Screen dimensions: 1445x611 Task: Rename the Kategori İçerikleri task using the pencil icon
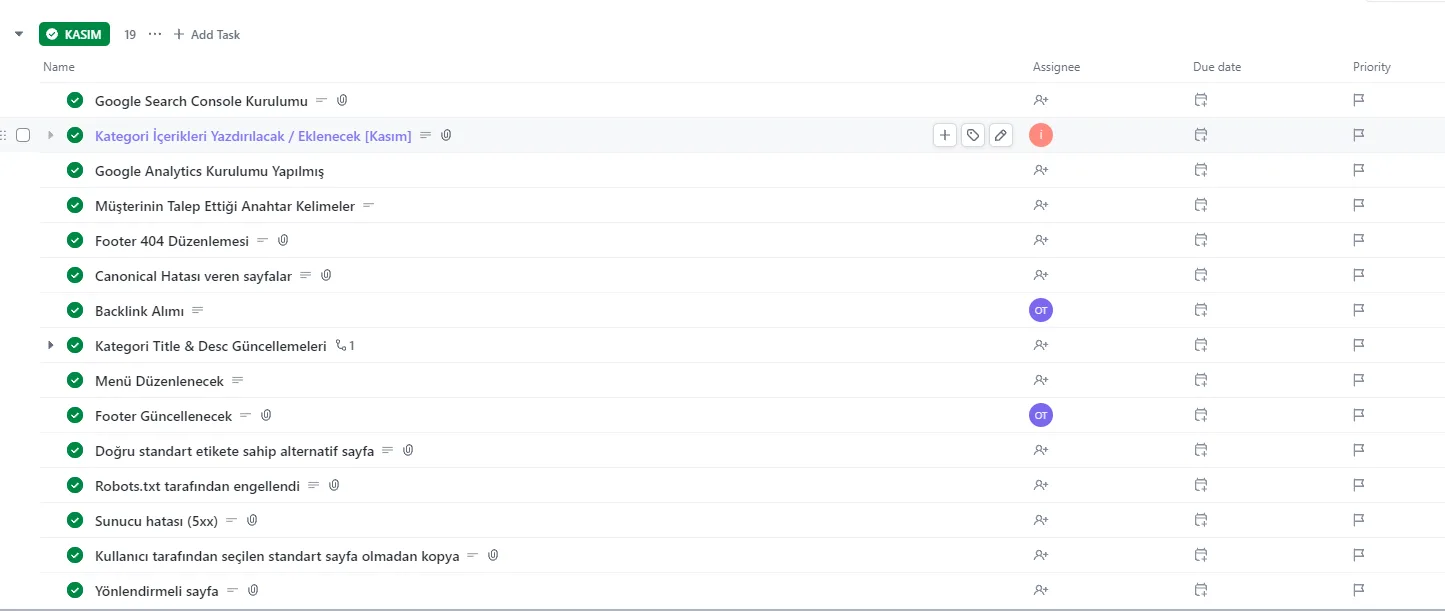(1001, 135)
